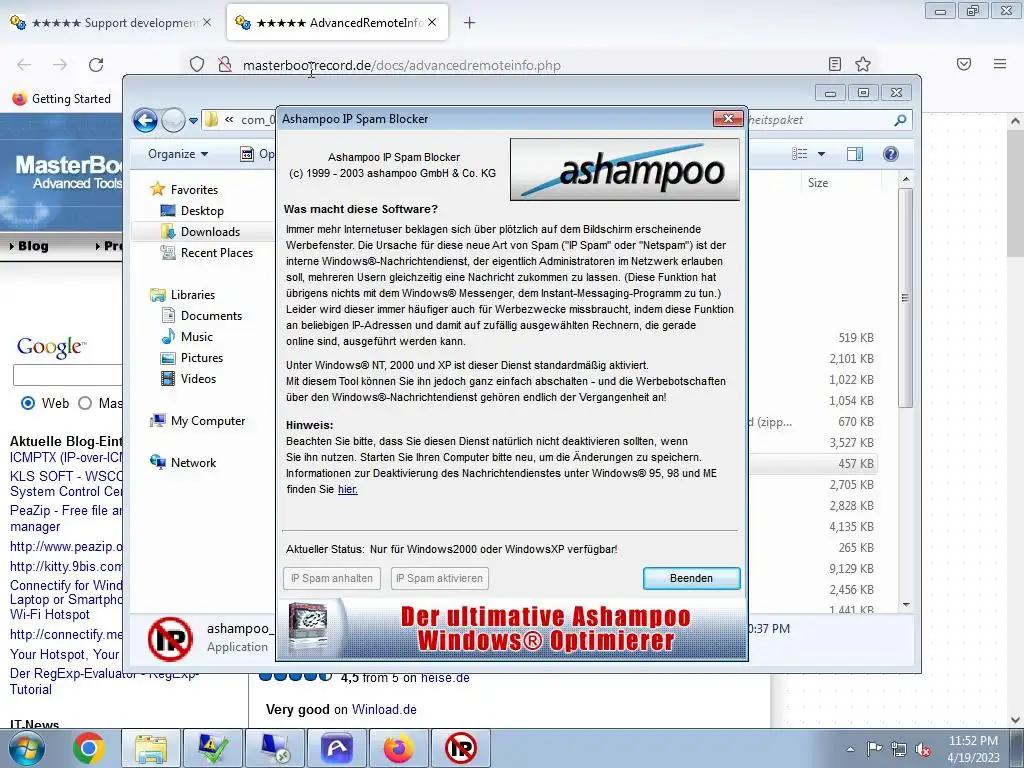Click the Explorer back navigation arrow
Image resolution: width=1024 pixels, height=768 pixels.
click(145, 120)
